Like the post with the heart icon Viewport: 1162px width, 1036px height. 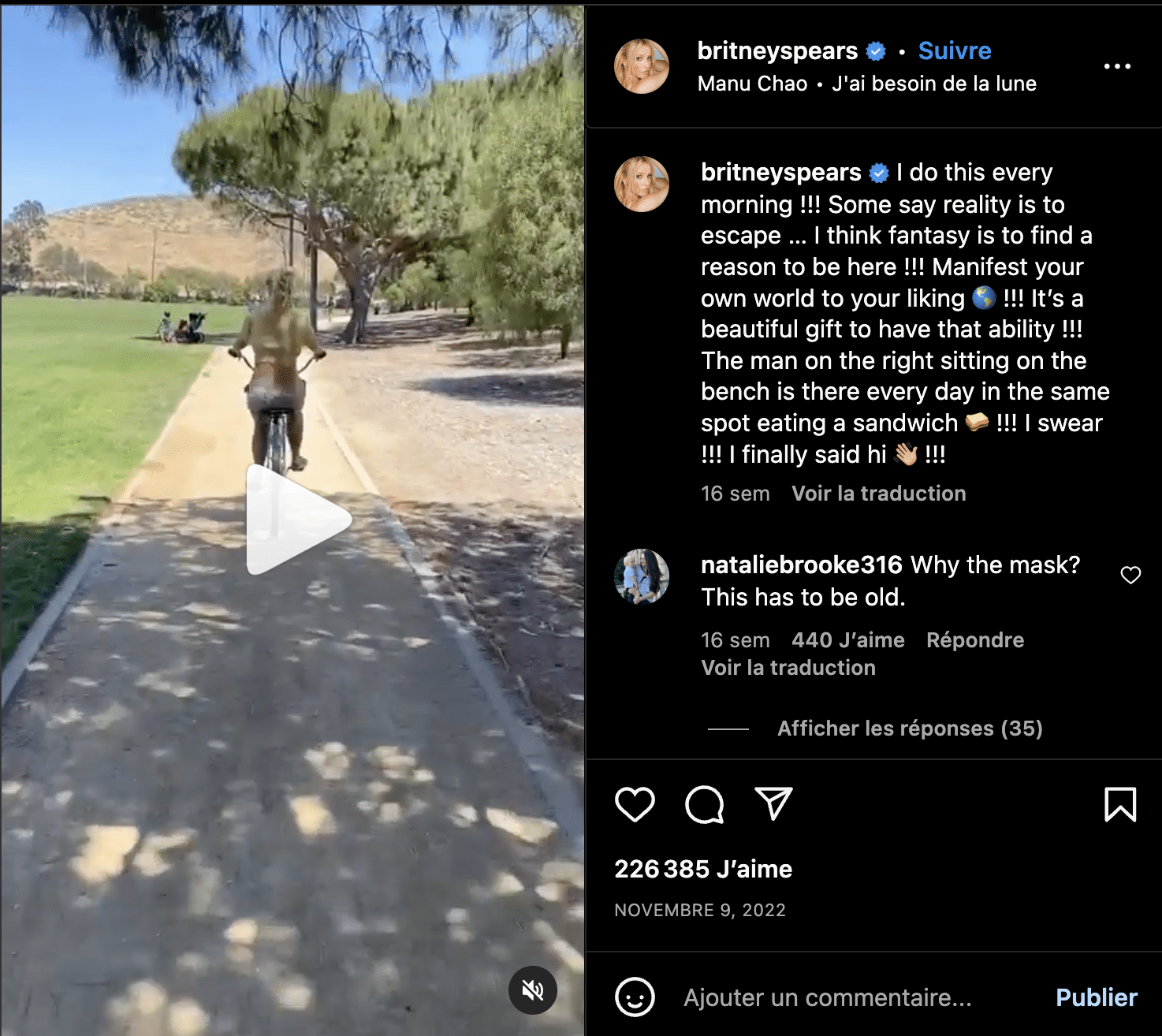coord(635,804)
